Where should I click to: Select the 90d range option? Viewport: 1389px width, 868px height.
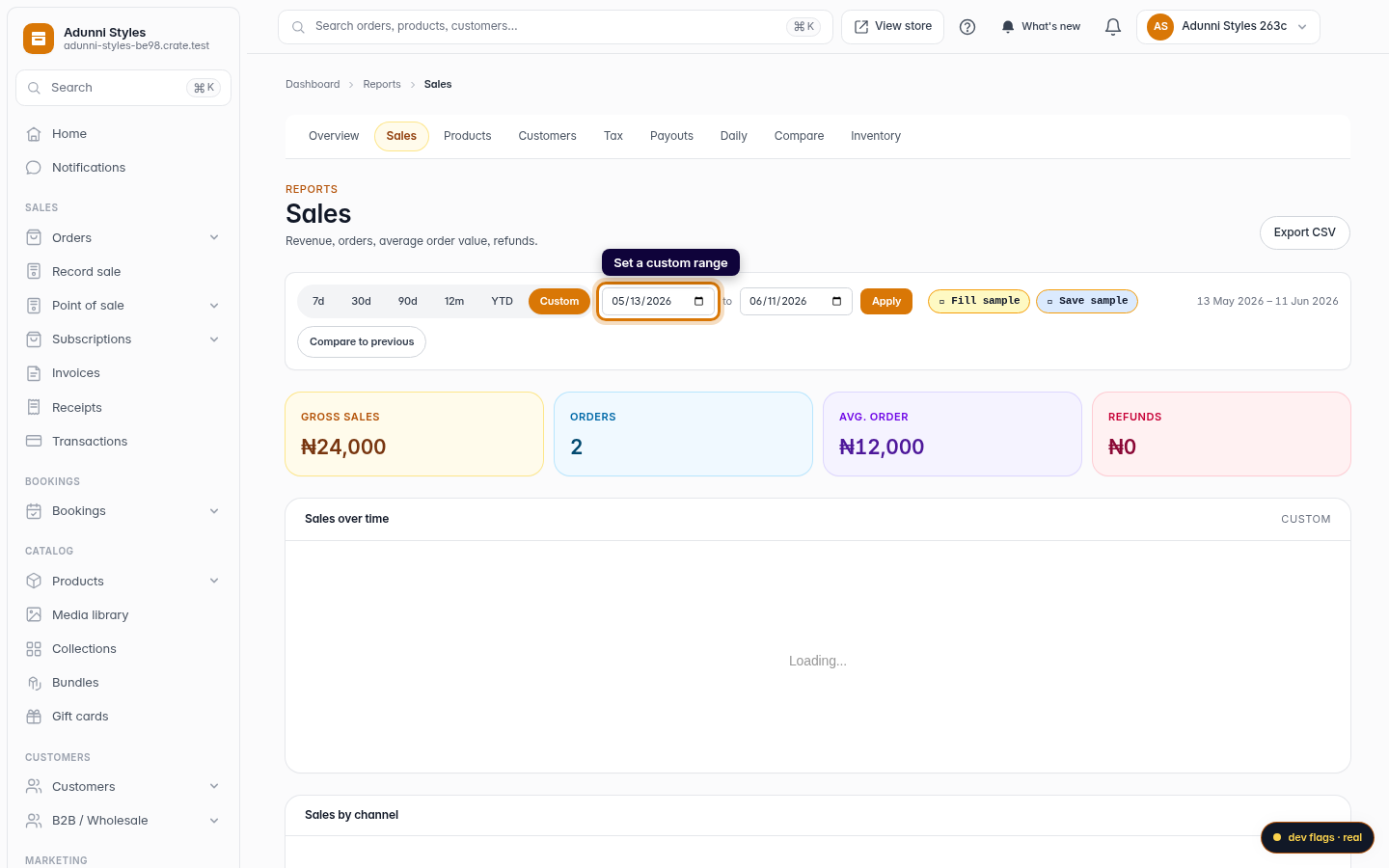[x=408, y=302]
